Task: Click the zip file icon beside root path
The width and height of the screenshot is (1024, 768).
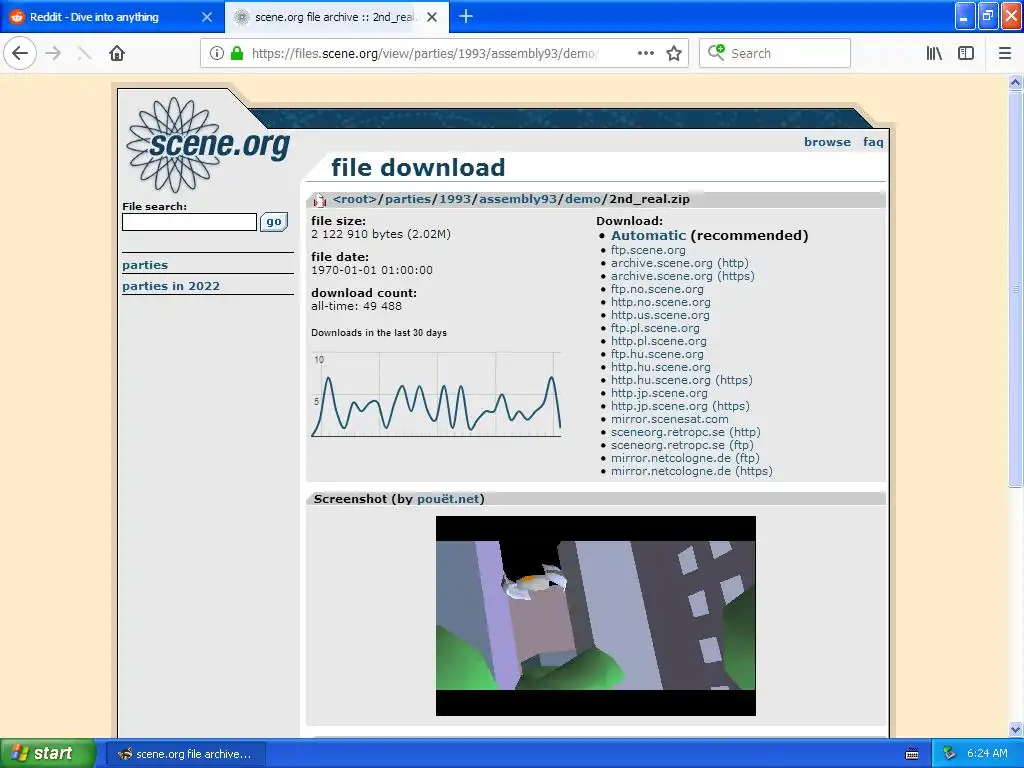Action: point(320,200)
